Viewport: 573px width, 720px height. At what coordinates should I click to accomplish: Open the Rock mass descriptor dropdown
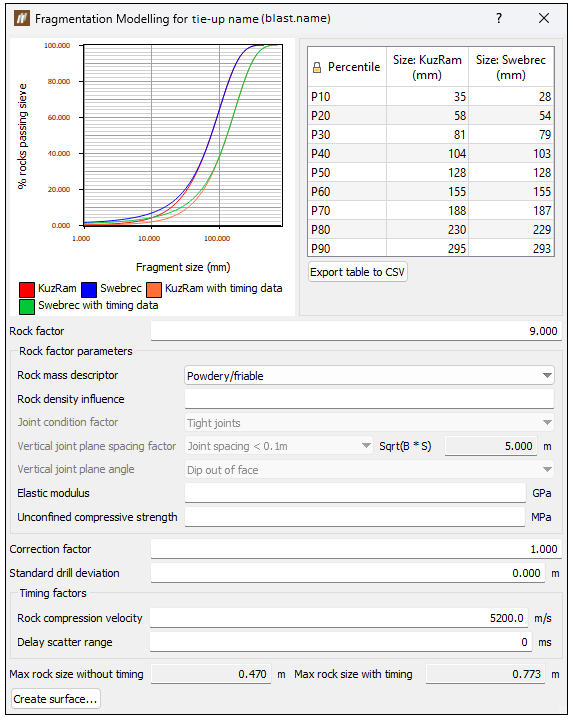369,376
